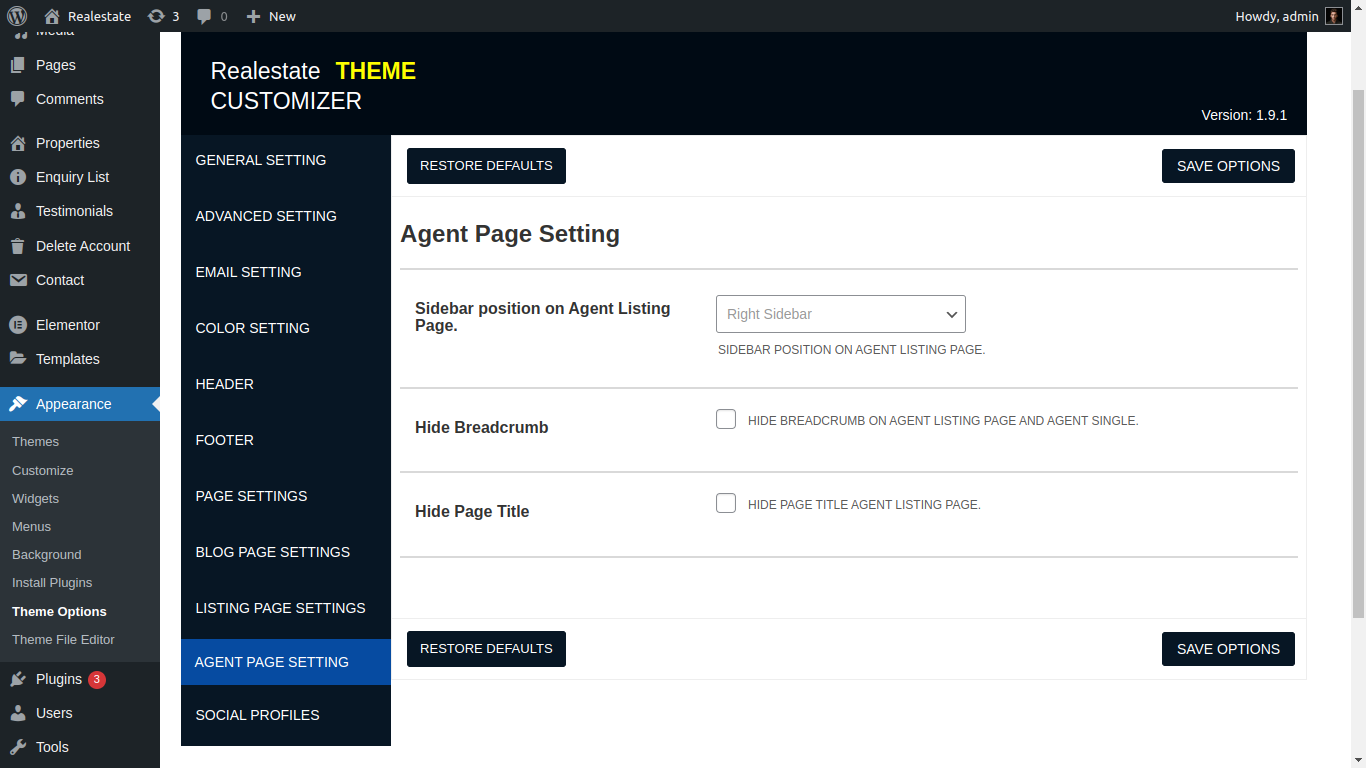Open the Listing Page Settings tab
The height and width of the screenshot is (768, 1366).
pyautogui.click(x=281, y=608)
